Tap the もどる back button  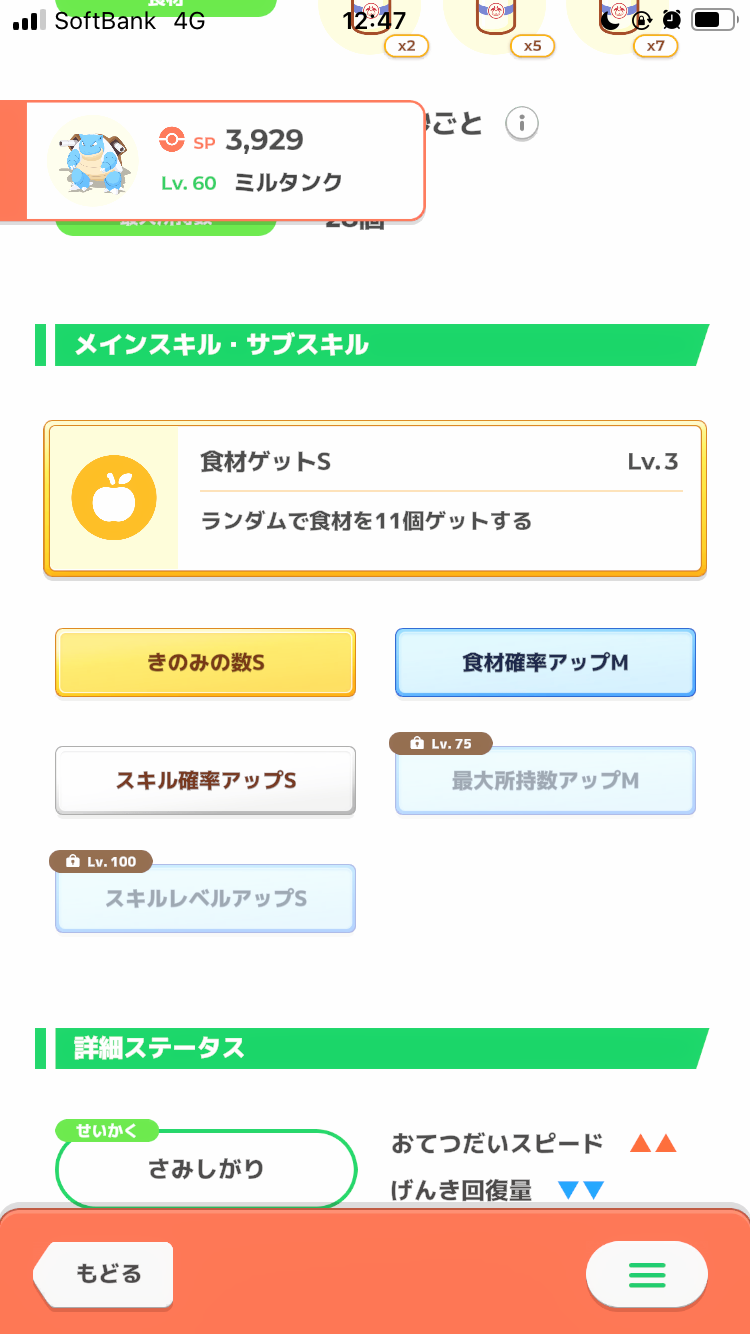104,1273
